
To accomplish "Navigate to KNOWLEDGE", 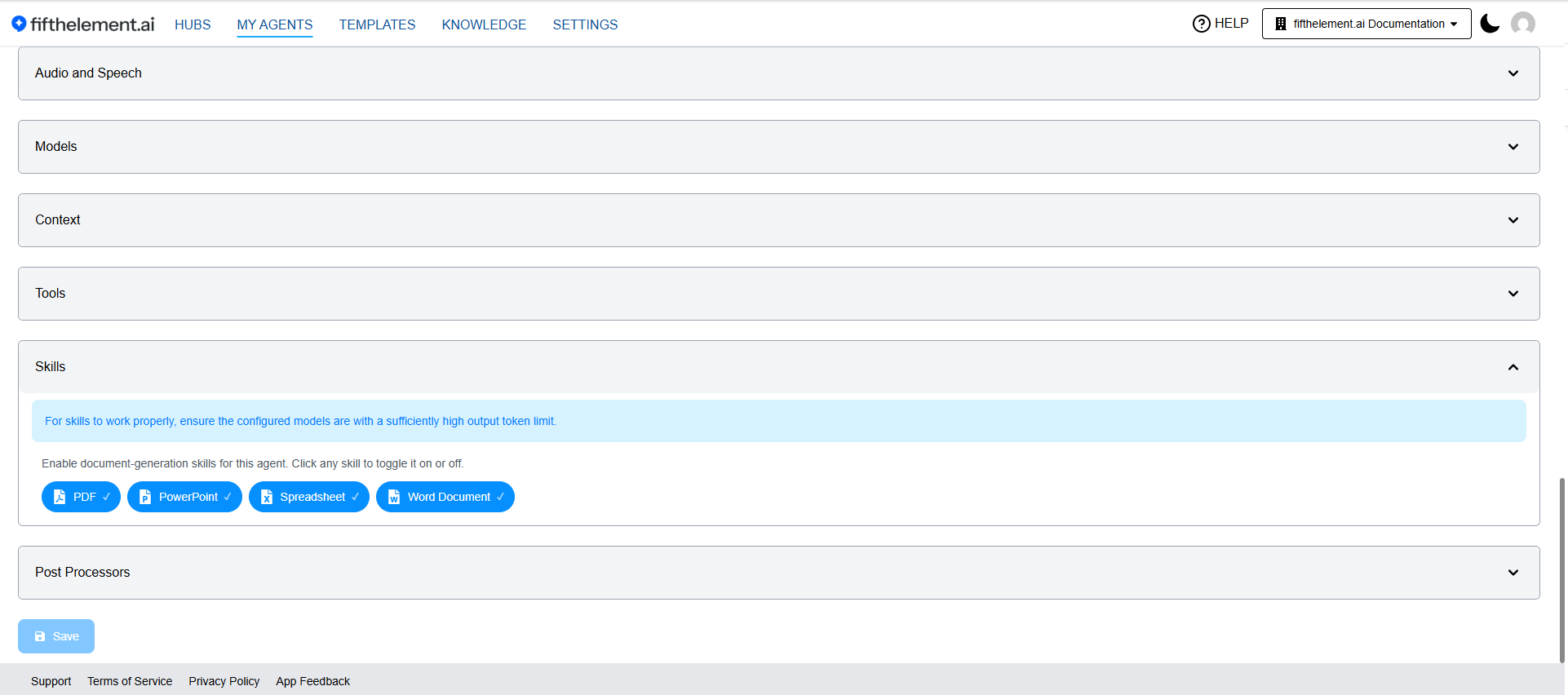I will [484, 24].
